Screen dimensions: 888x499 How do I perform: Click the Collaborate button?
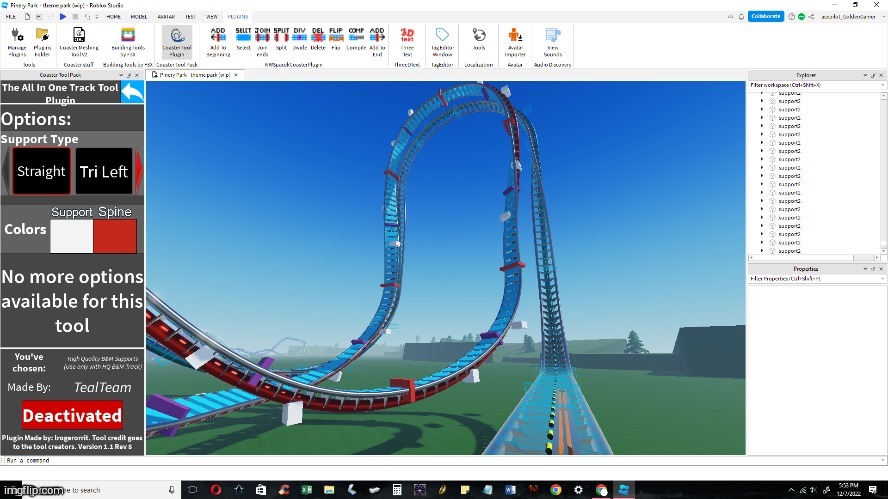click(x=766, y=16)
